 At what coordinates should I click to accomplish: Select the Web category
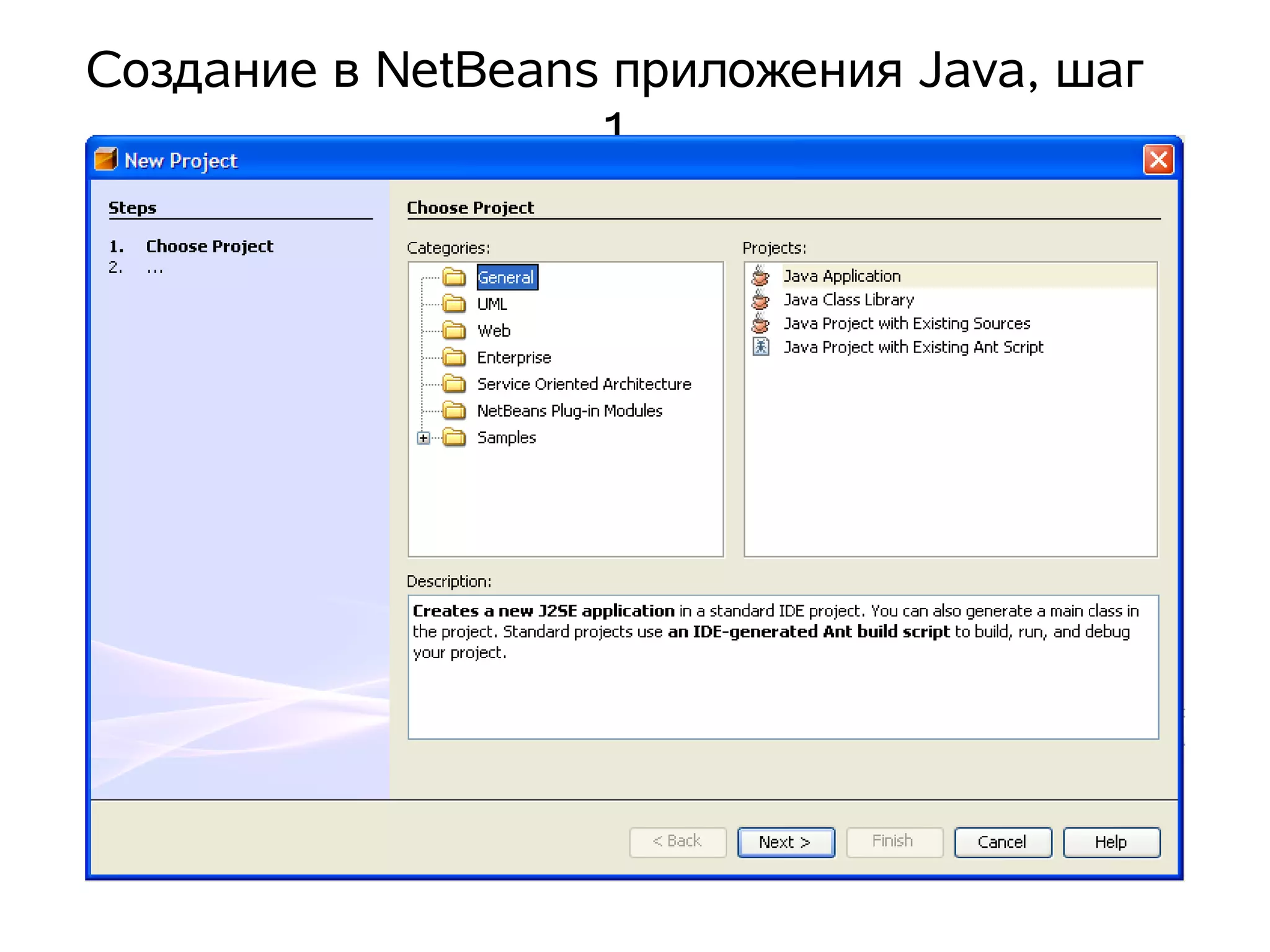tap(494, 331)
